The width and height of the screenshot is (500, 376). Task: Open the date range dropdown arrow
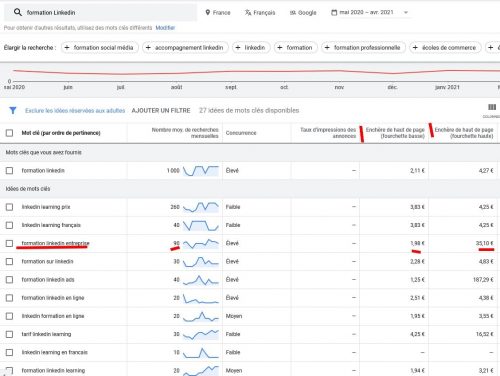coord(406,12)
